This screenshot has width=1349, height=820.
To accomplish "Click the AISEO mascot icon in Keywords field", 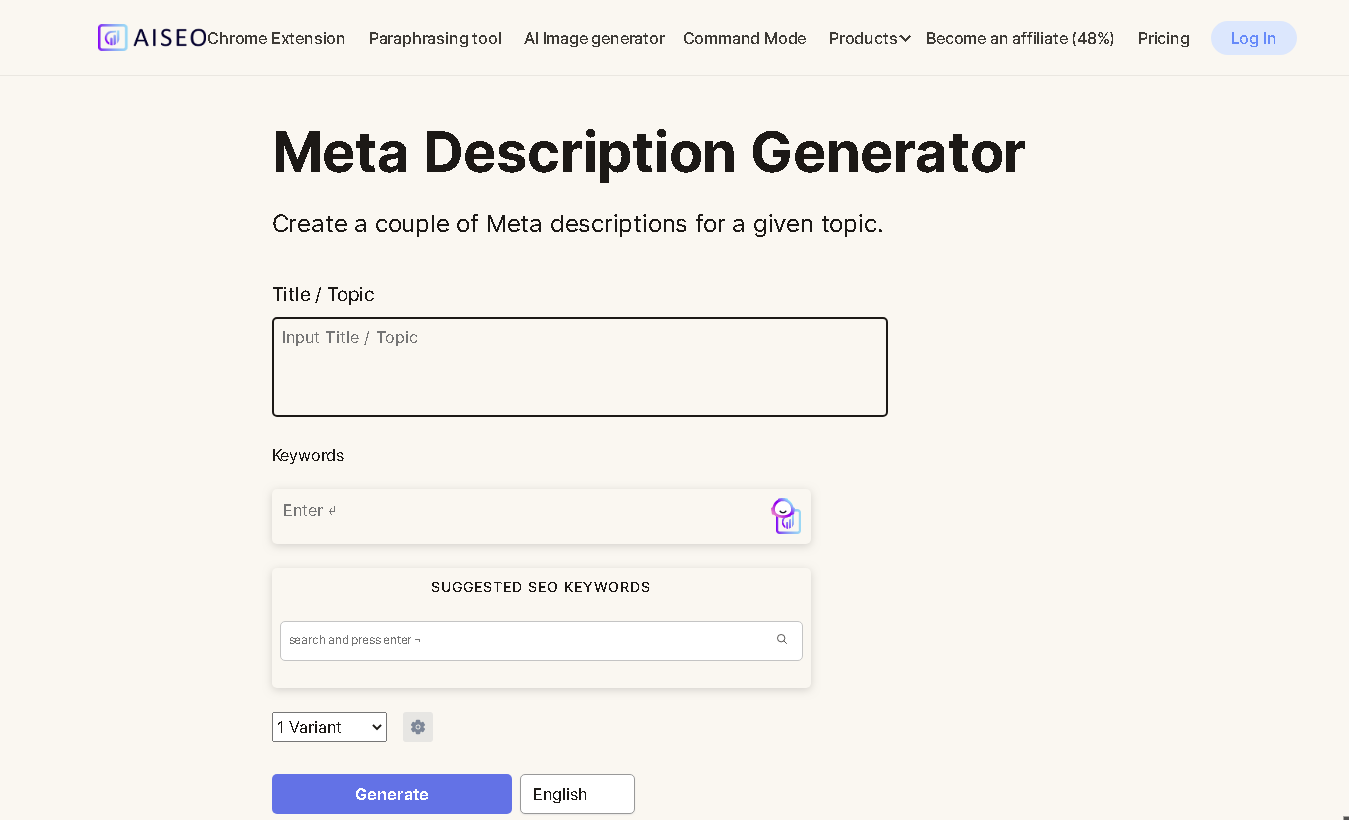I will coord(786,516).
